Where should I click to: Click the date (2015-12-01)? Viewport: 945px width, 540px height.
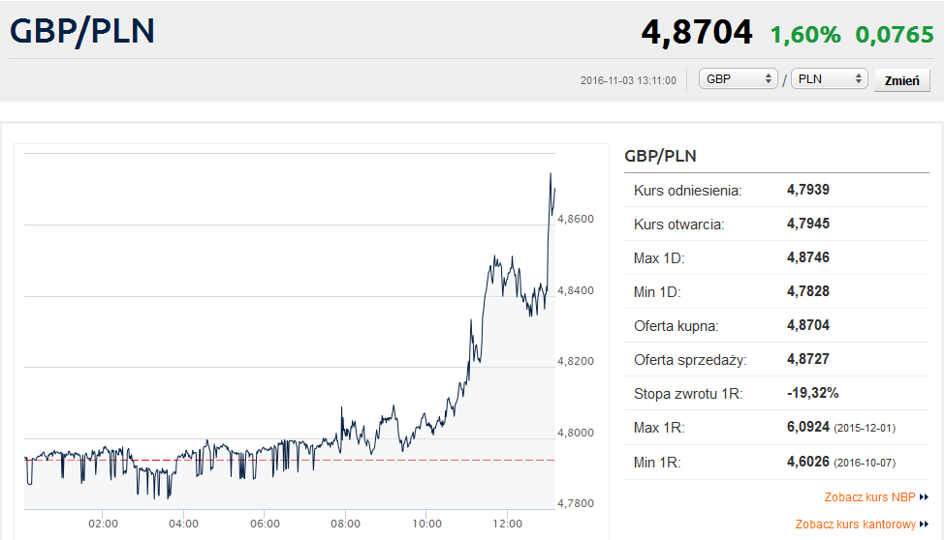(x=864, y=429)
